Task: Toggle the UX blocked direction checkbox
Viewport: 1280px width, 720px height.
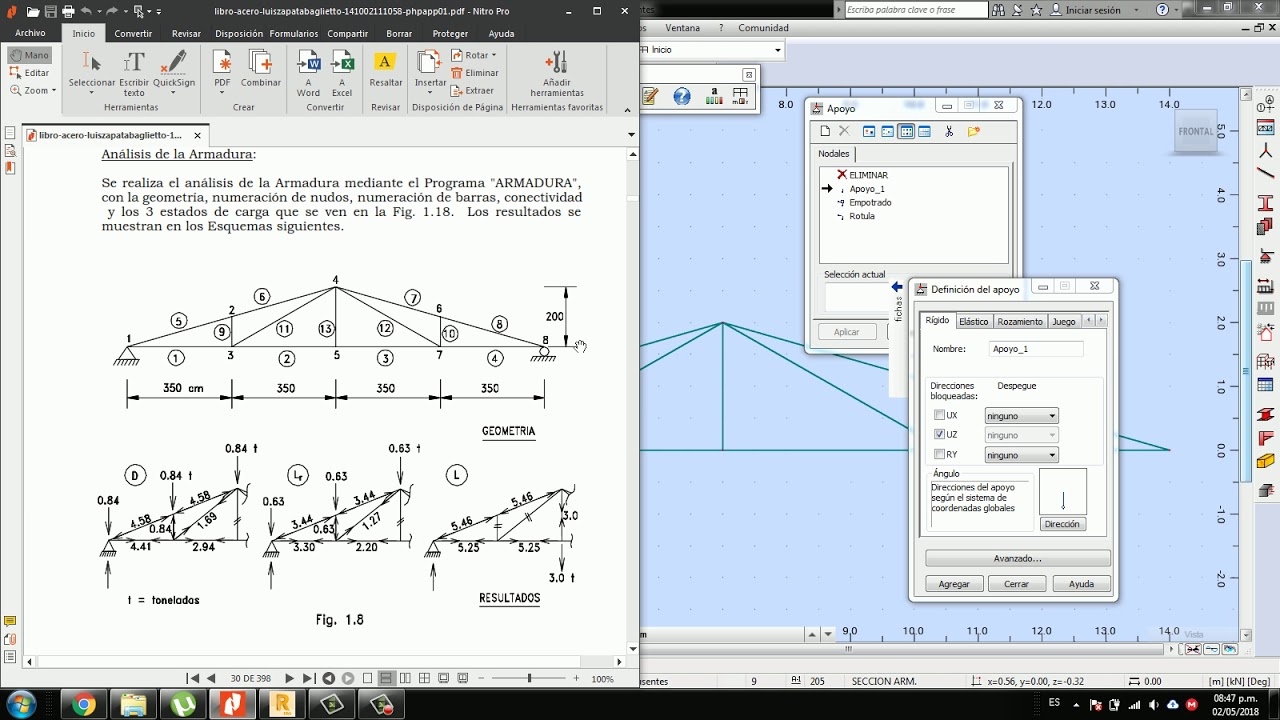Action: click(939, 415)
